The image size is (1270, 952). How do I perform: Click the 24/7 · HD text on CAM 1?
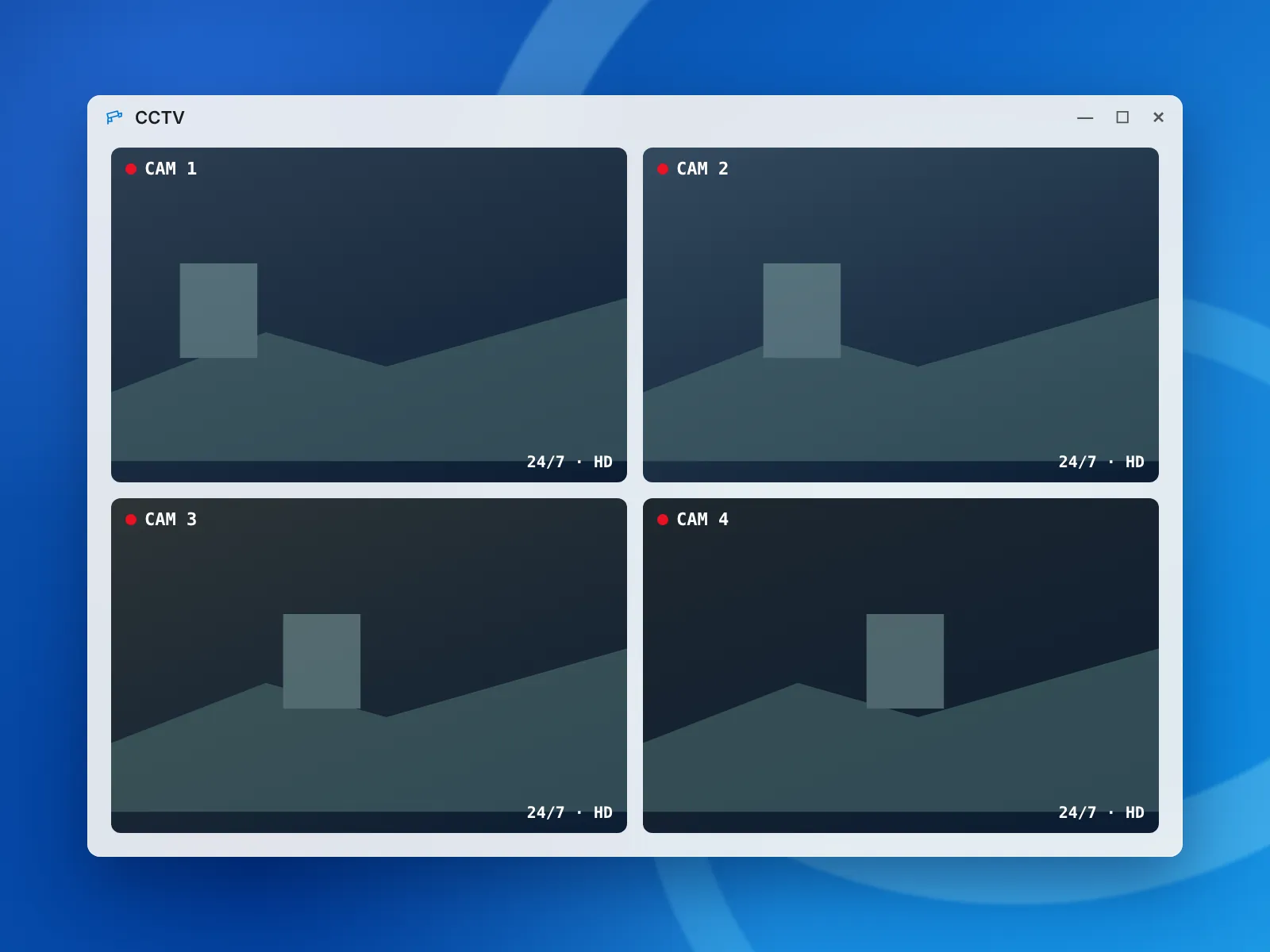(x=570, y=462)
